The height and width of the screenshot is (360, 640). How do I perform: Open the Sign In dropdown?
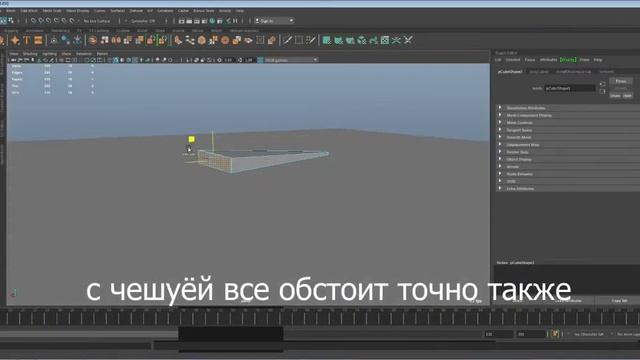(274, 21)
